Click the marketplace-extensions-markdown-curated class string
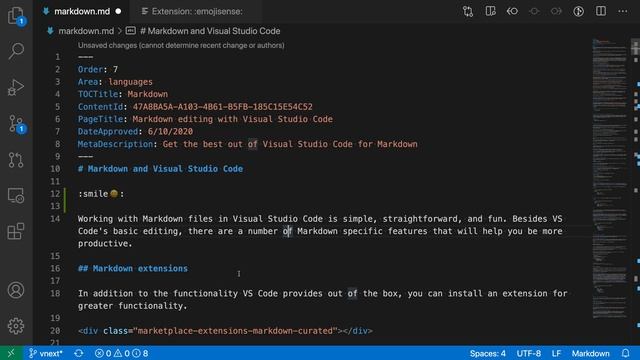Screen dimensions: 640x360 (235, 331)
